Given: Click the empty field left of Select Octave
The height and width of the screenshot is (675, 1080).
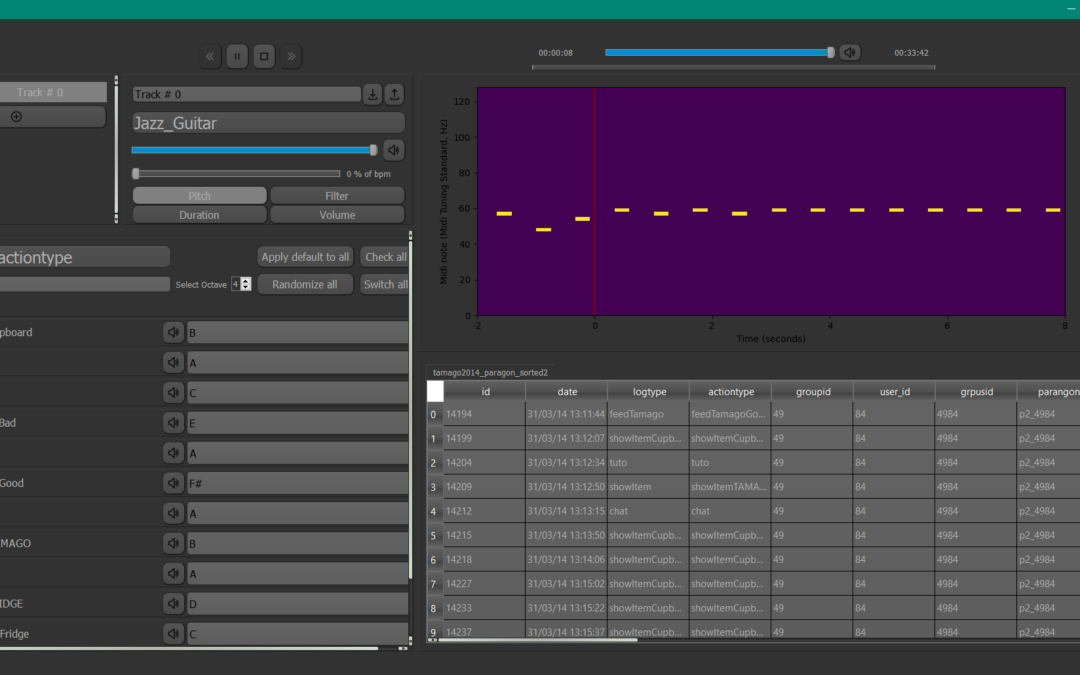Looking at the screenshot, I should point(84,284).
